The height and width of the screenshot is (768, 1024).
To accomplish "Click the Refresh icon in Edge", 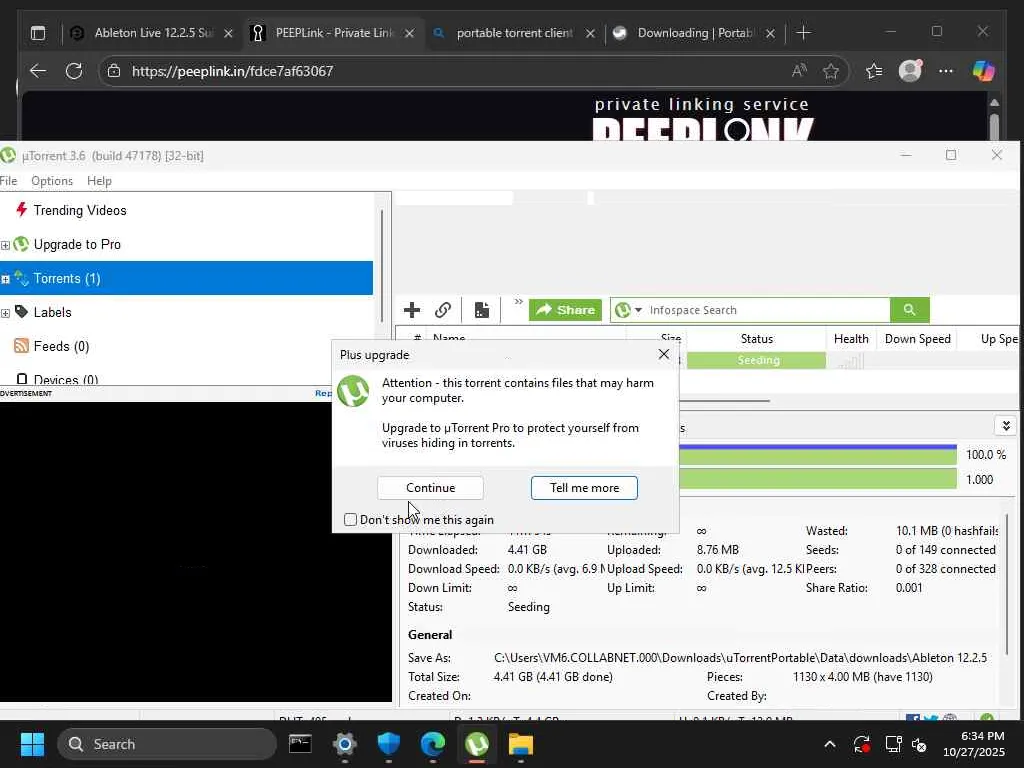I will (x=74, y=71).
